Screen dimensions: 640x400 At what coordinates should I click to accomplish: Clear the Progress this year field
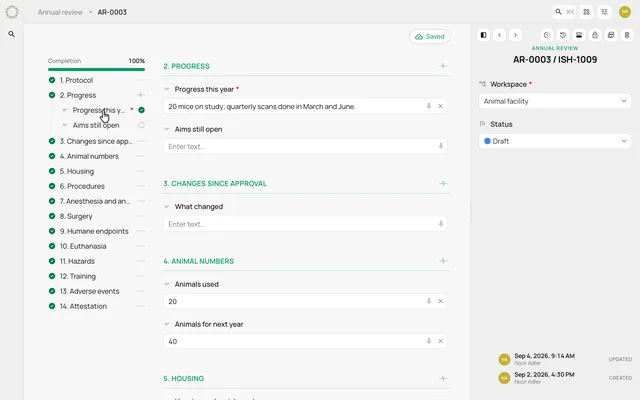(x=440, y=106)
